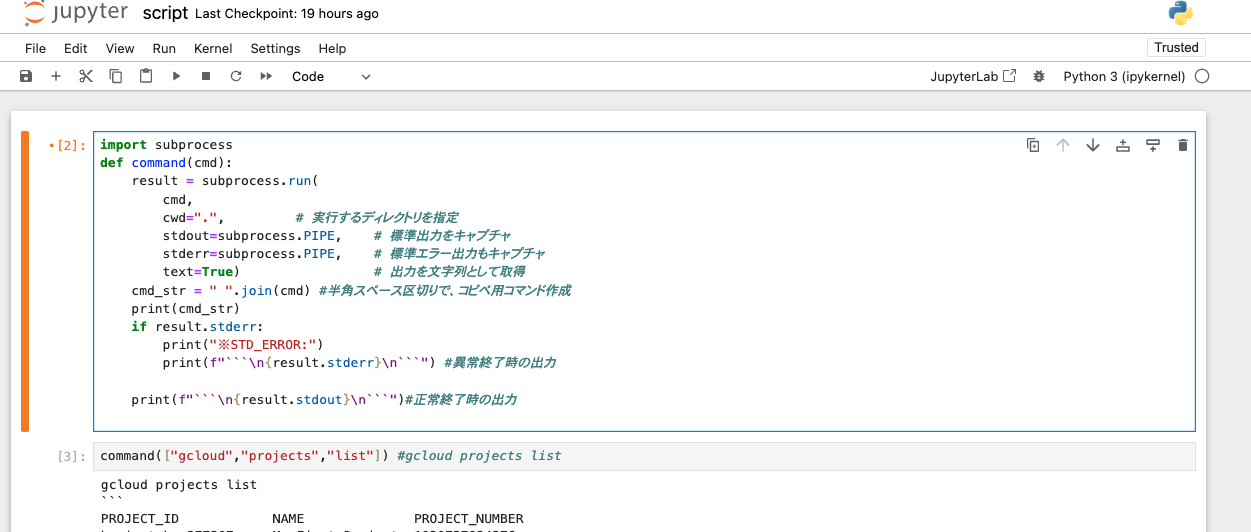Paste cell from clipboard icon

146,76
